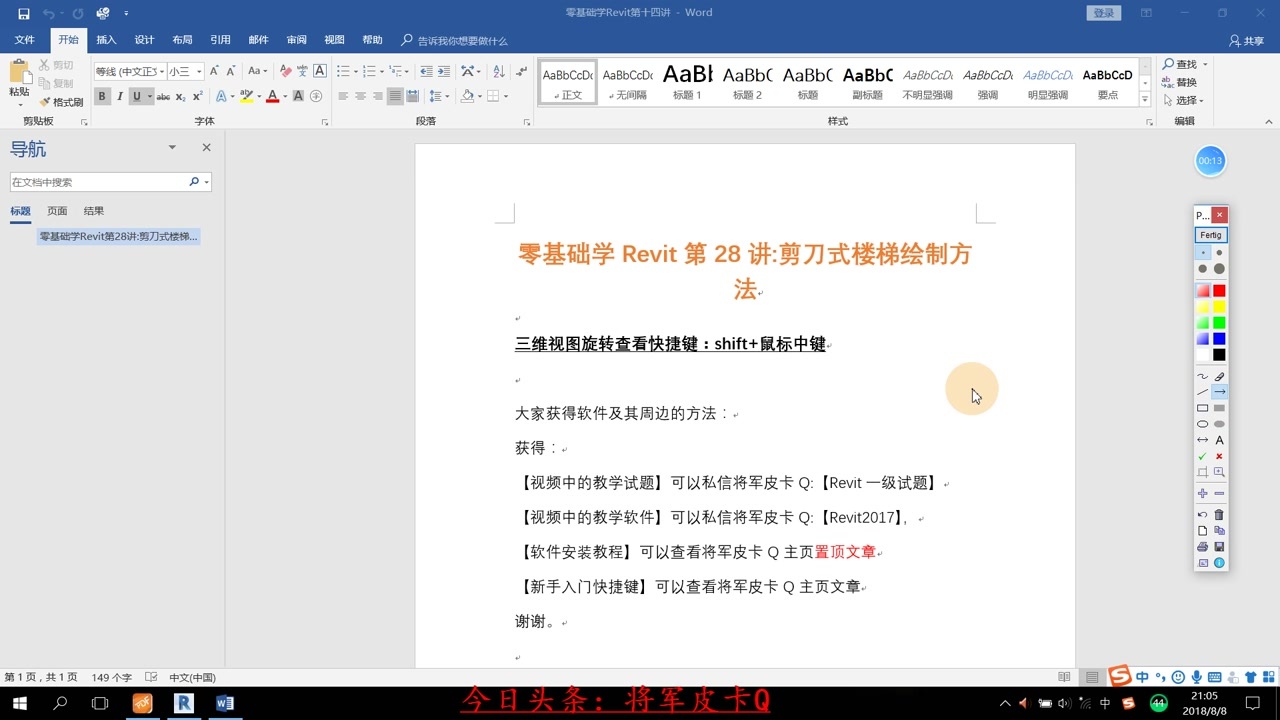The image size is (1280, 720).
Task: Apply superscript formatting
Action: pyautogui.click(x=197, y=97)
